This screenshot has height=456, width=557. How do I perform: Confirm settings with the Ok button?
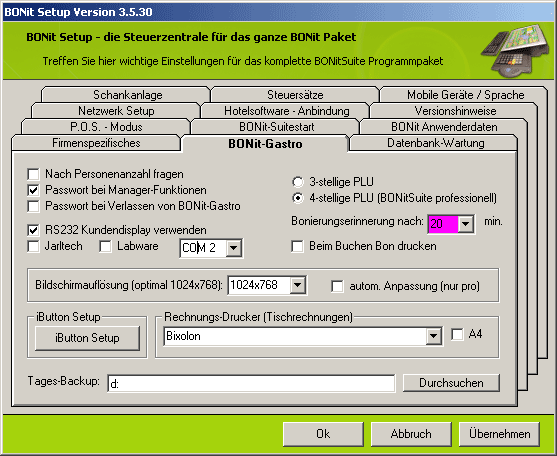323,434
